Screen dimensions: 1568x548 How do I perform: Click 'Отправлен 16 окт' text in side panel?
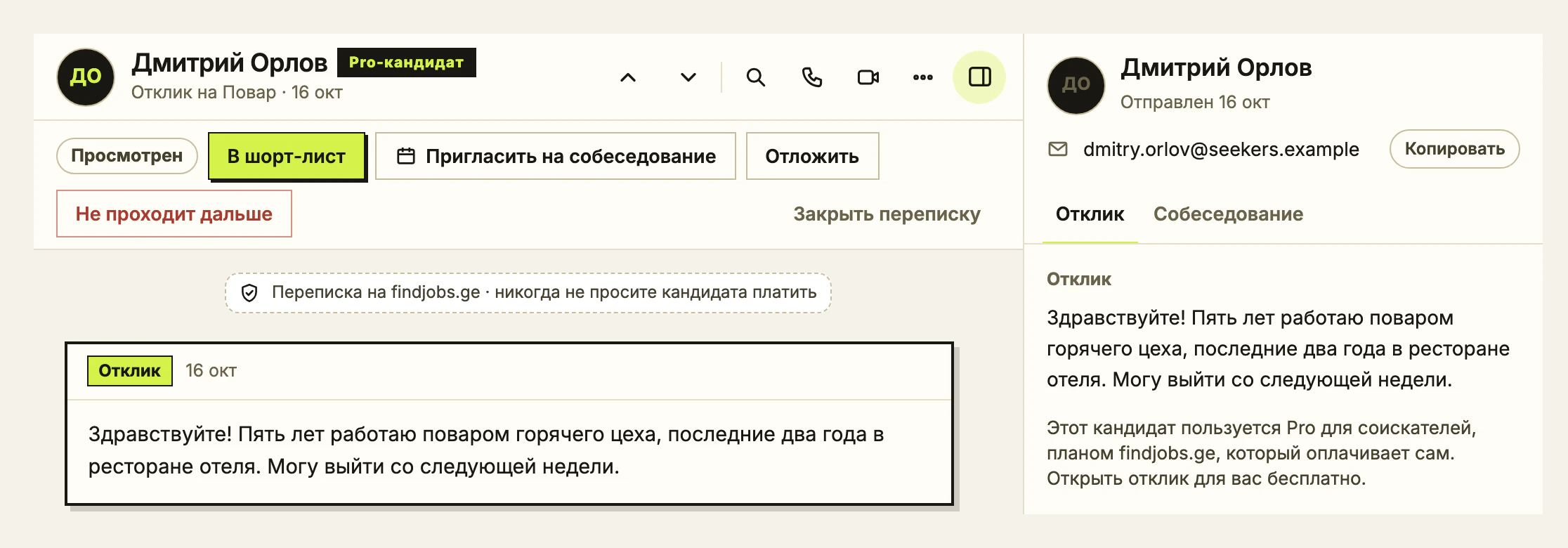click(1195, 103)
